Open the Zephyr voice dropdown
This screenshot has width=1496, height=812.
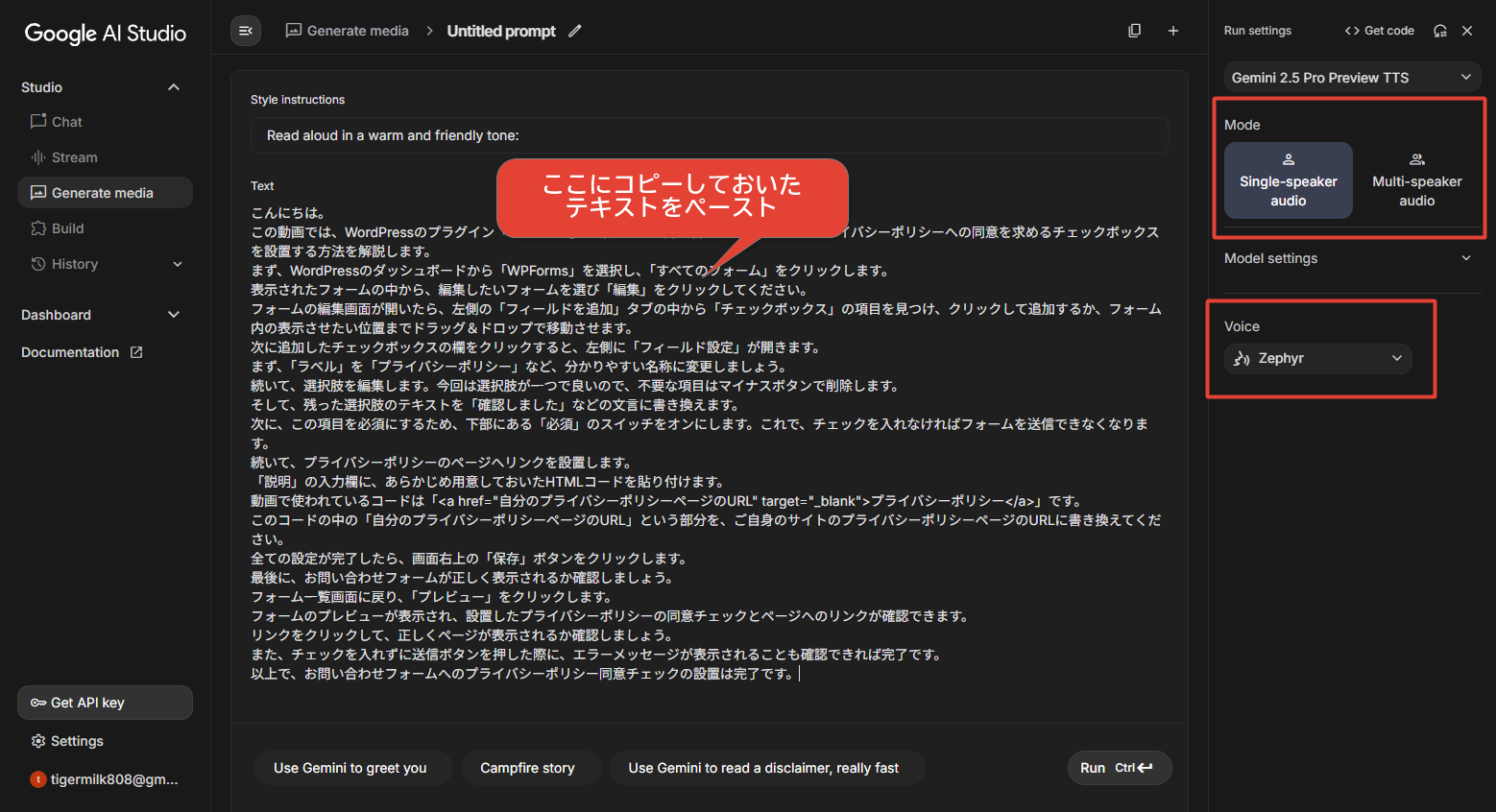1317,358
